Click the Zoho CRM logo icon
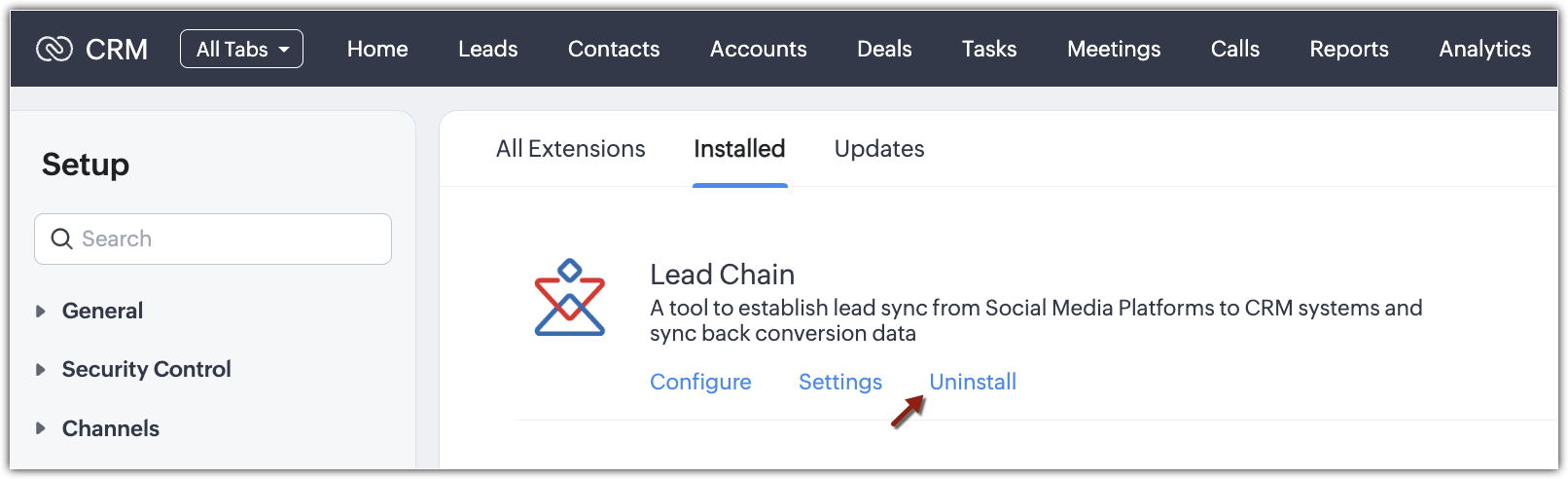This screenshot has width=1568, height=479. click(x=54, y=49)
